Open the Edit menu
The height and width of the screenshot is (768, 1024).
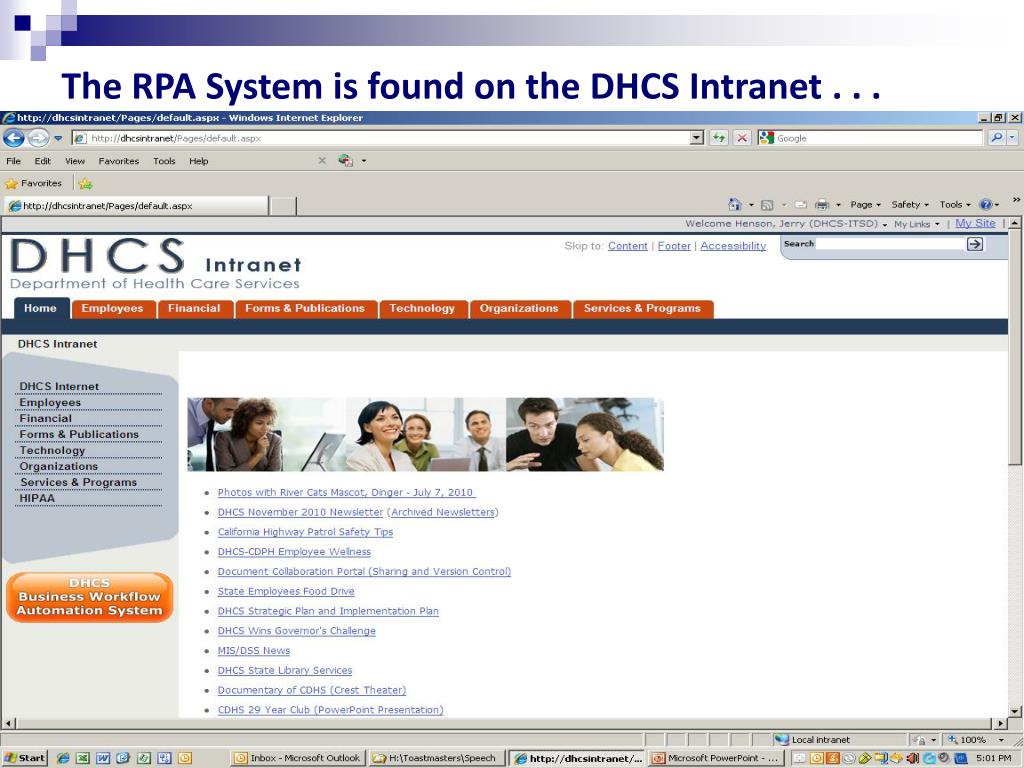42,161
